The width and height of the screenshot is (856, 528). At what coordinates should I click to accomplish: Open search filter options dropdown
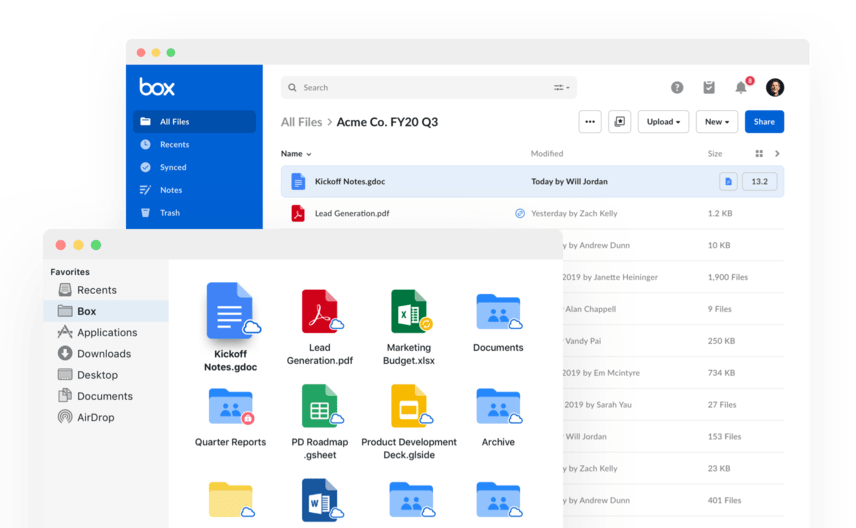tap(562, 87)
